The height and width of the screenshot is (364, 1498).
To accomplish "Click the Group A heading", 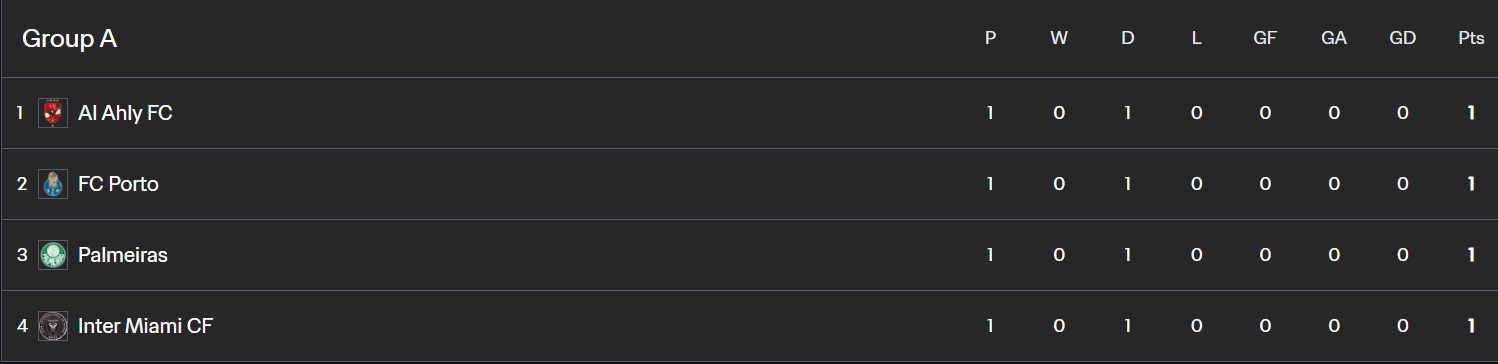I will click(x=70, y=39).
